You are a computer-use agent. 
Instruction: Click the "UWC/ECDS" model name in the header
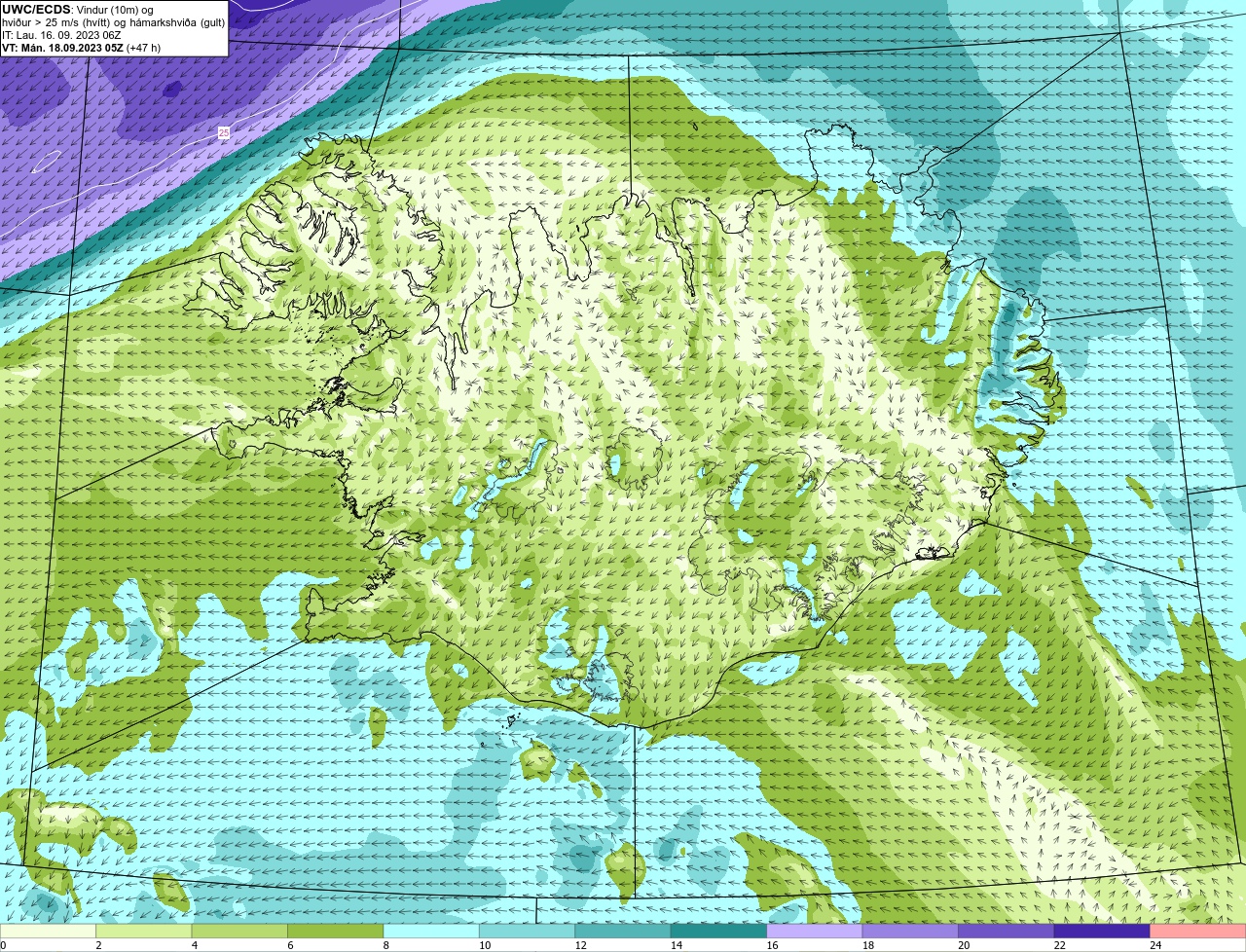coord(36,10)
